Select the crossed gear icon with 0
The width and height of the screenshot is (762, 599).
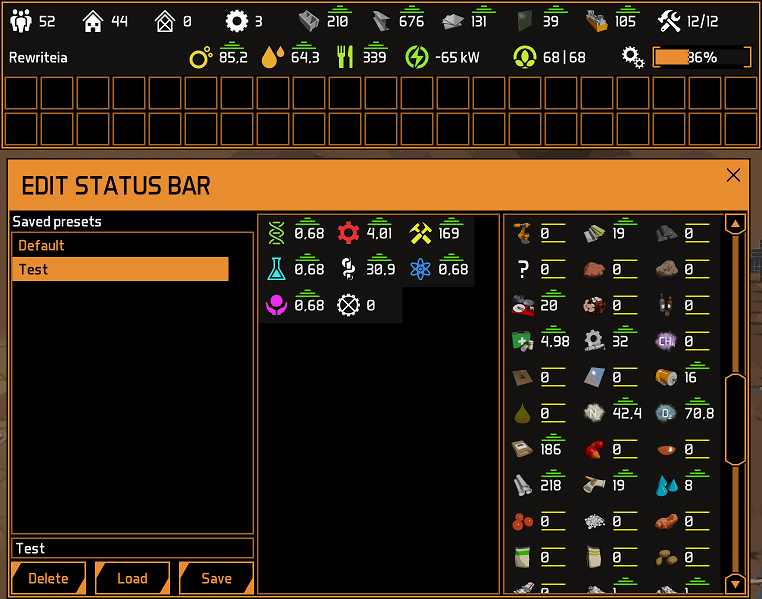tap(348, 305)
